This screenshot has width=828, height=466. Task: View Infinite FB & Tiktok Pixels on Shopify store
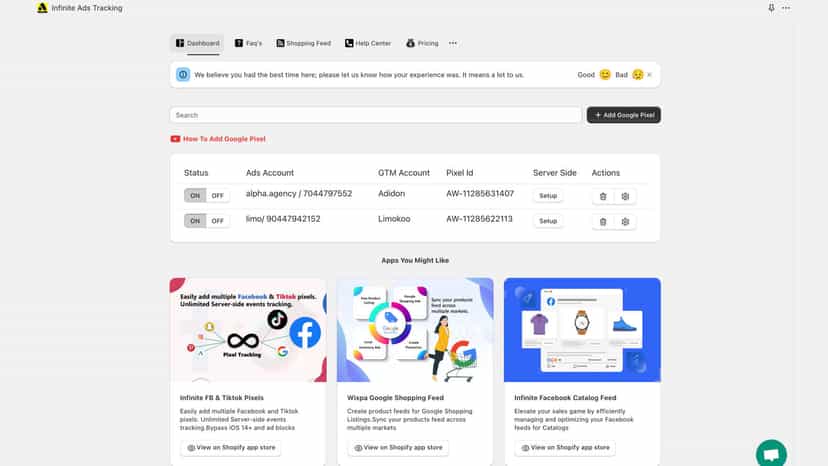[231, 448]
